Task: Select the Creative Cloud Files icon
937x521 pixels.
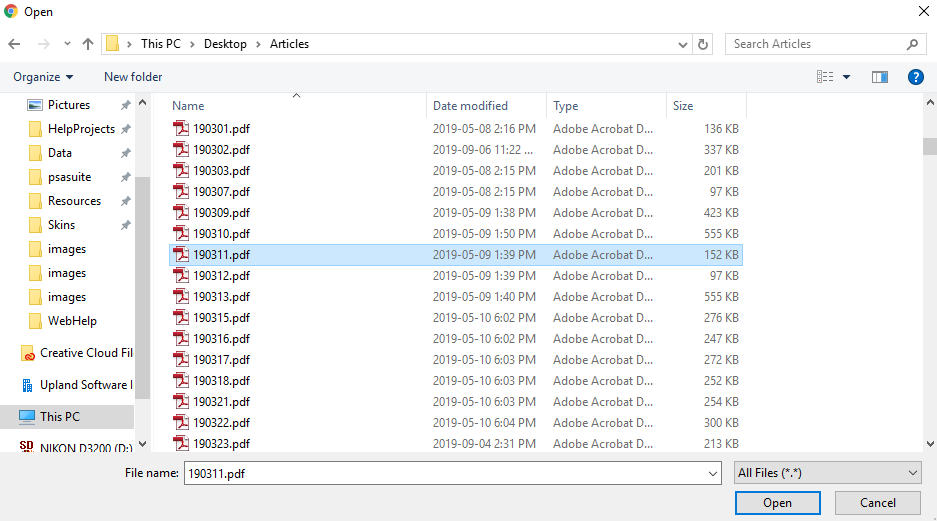Action: click(28, 353)
